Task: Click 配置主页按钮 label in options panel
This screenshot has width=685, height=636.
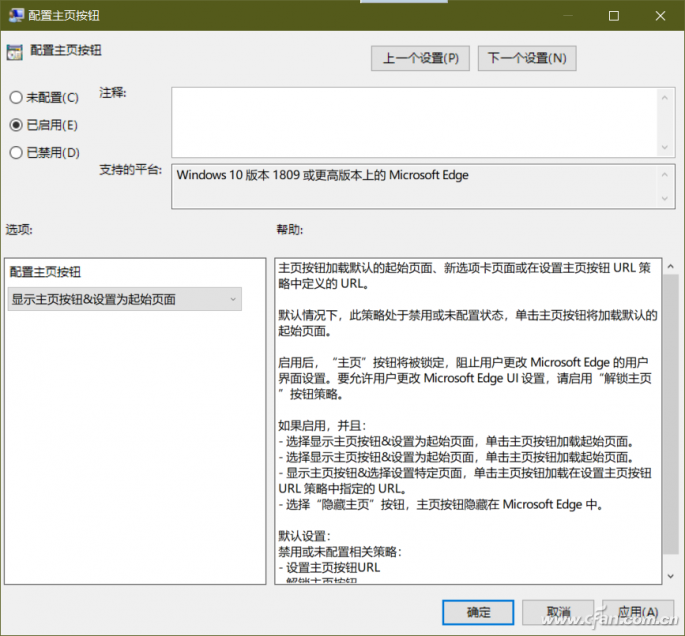Action: [45, 272]
